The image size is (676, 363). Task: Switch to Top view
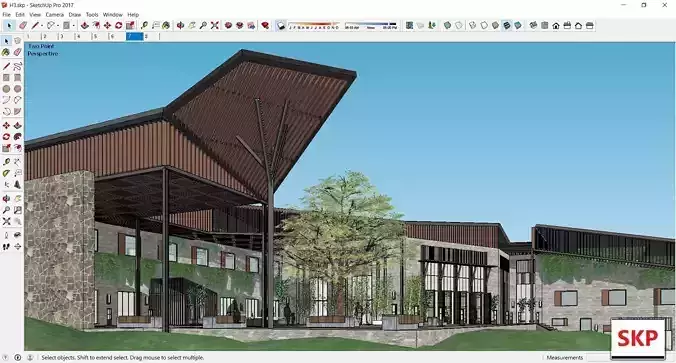coord(545,26)
